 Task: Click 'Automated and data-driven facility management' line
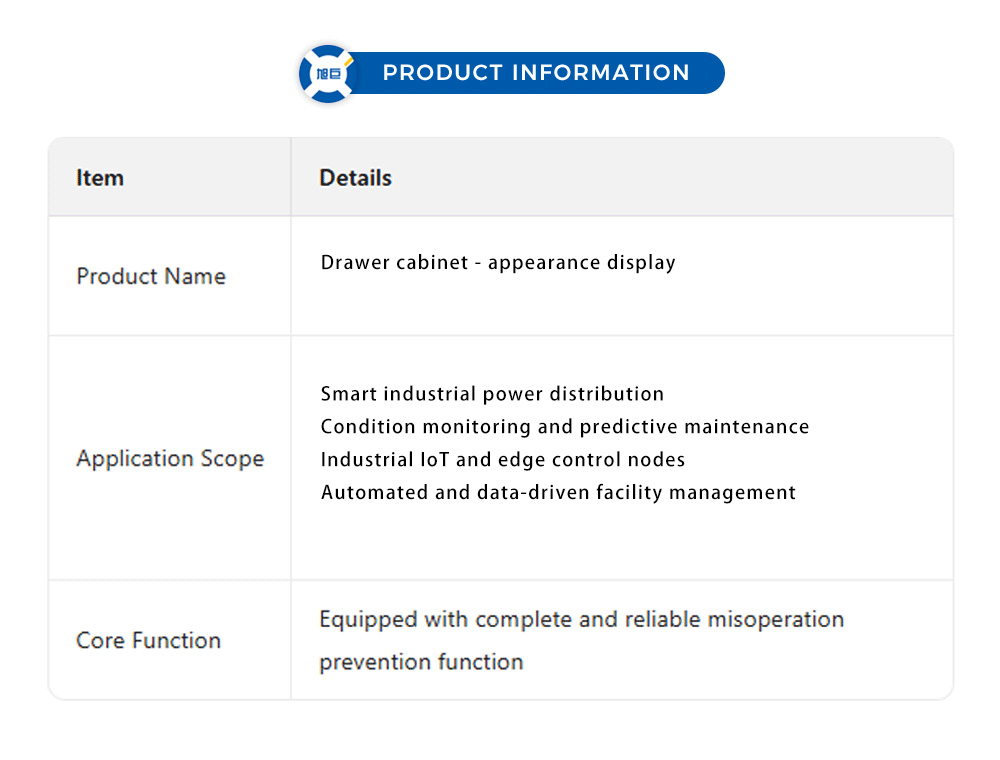point(558,492)
